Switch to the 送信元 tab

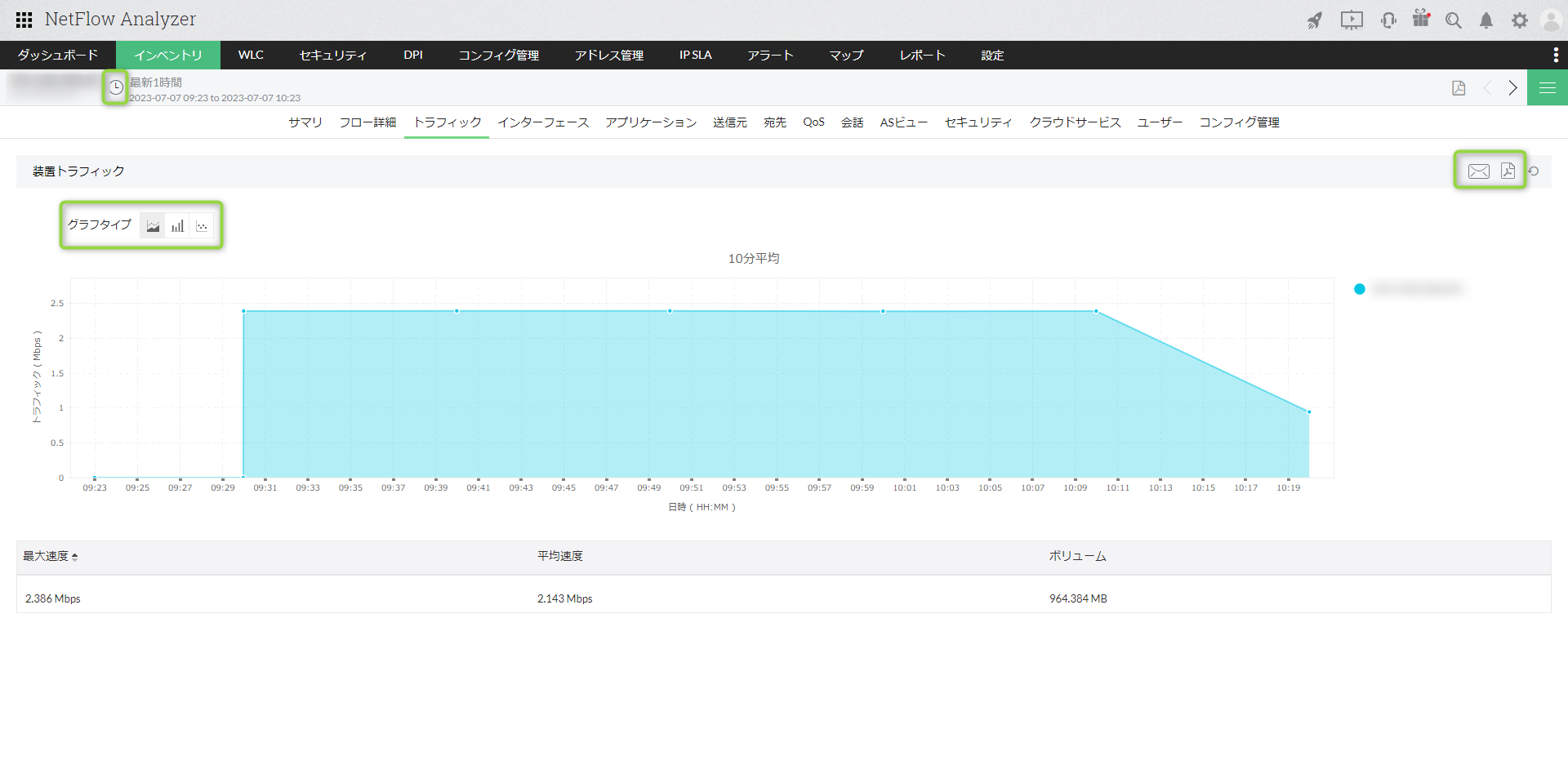tap(730, 122)
